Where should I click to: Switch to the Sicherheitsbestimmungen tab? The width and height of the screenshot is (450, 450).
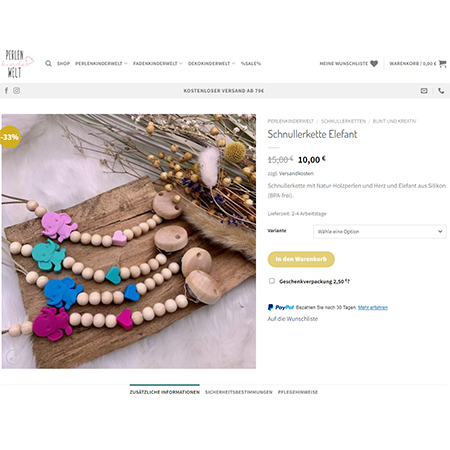tap(239, 392)
